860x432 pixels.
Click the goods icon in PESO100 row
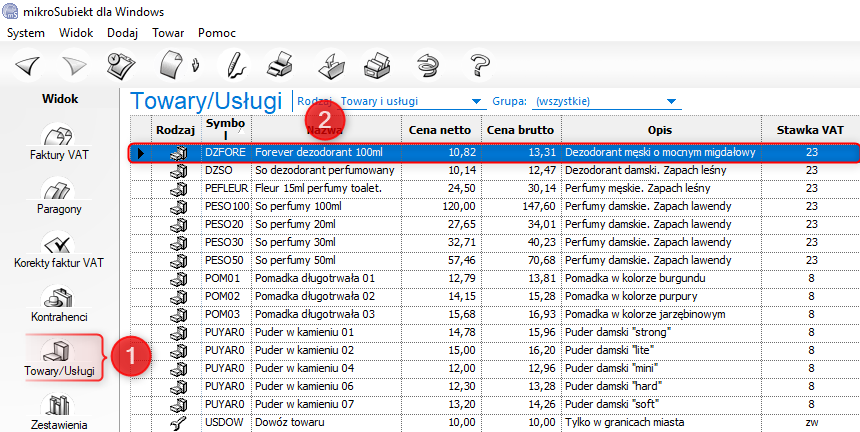tap(178, 207)
